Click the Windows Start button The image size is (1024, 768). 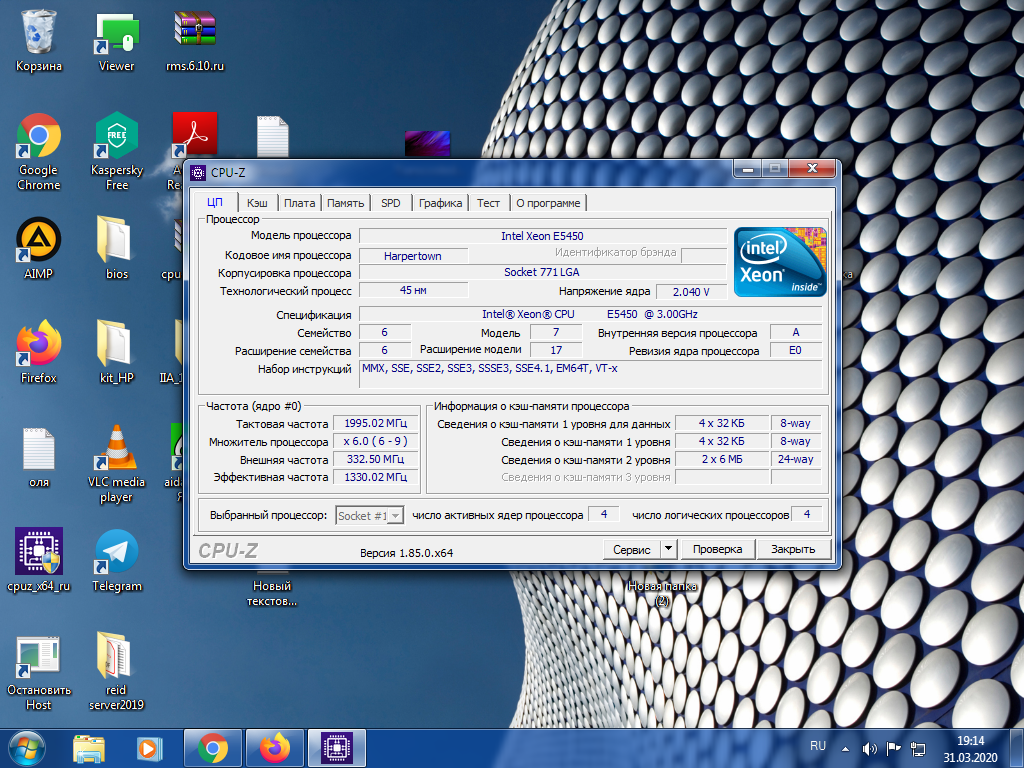coord(28,747)
